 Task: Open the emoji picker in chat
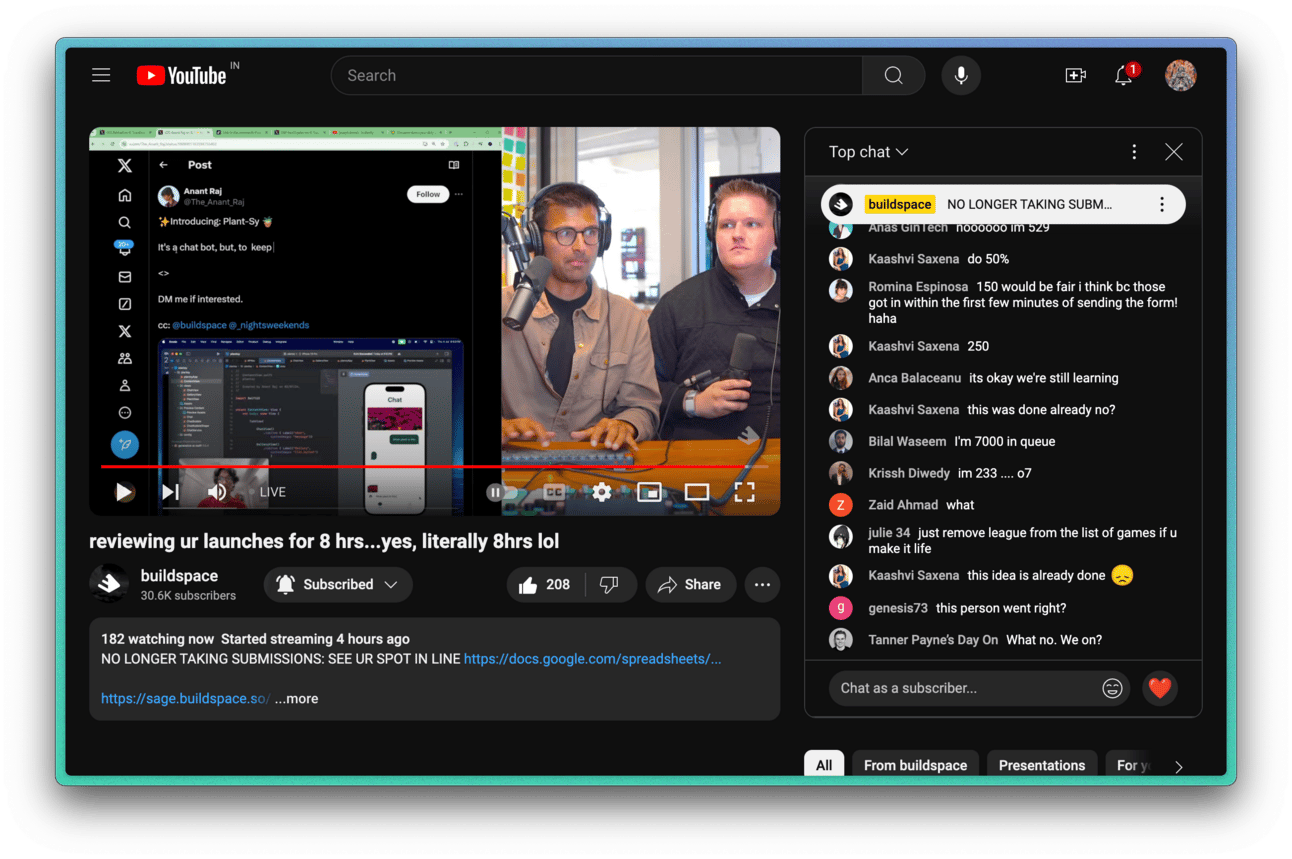1112,688
